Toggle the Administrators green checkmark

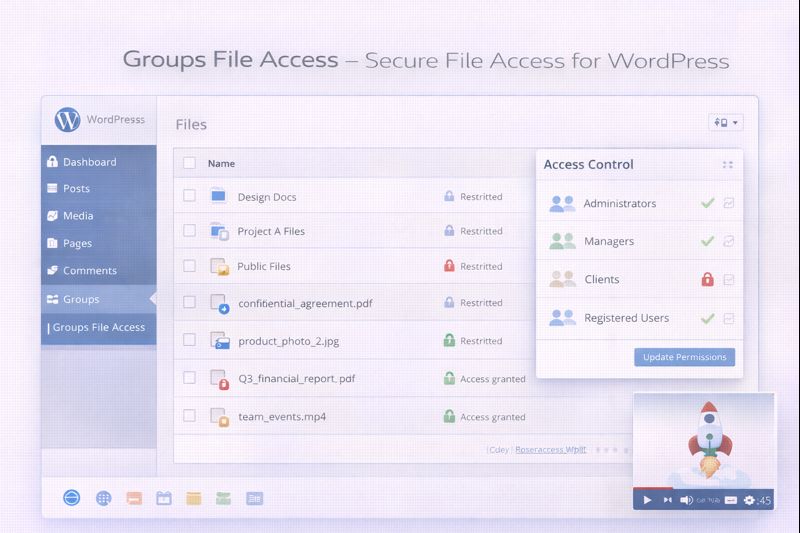coord(708,203)
